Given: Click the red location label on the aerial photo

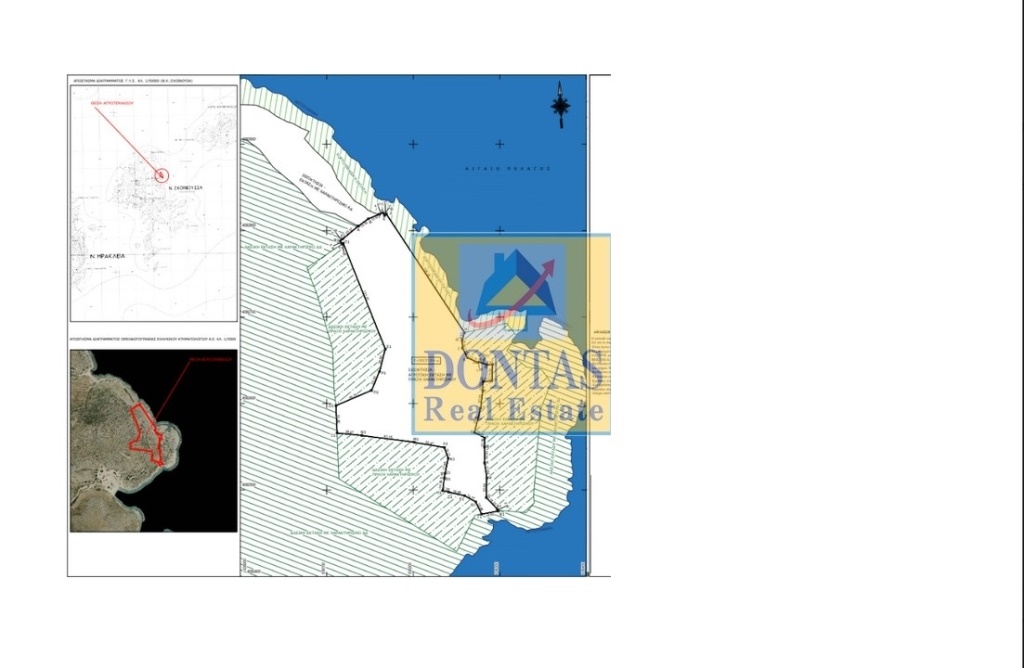Looking at the screenshot, I should pos(210,359).
